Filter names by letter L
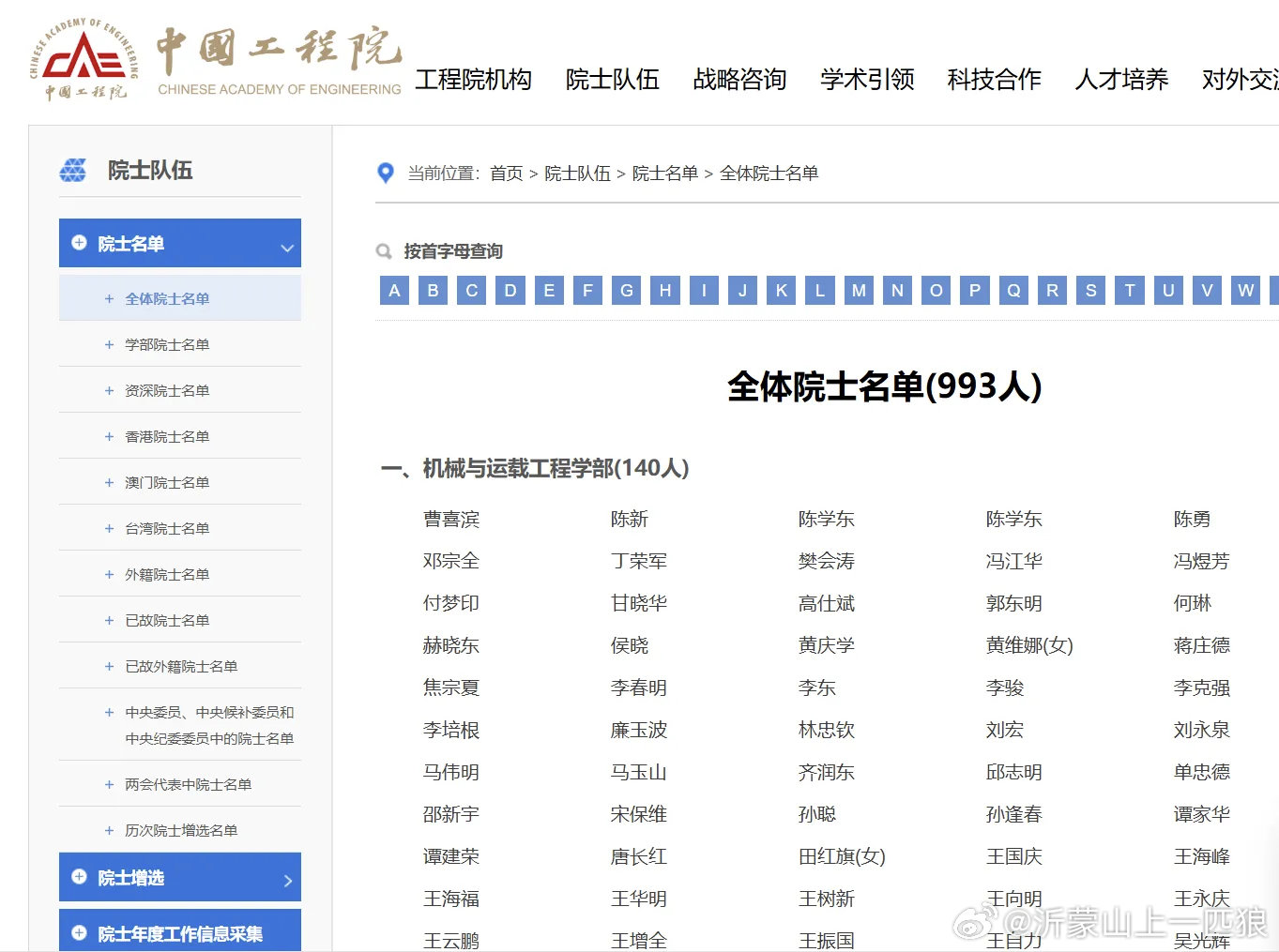 coord(820,290)
